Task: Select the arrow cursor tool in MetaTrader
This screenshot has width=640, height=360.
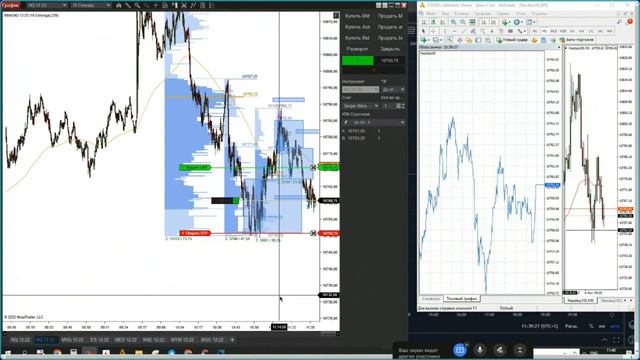Action: click(423, 31)
